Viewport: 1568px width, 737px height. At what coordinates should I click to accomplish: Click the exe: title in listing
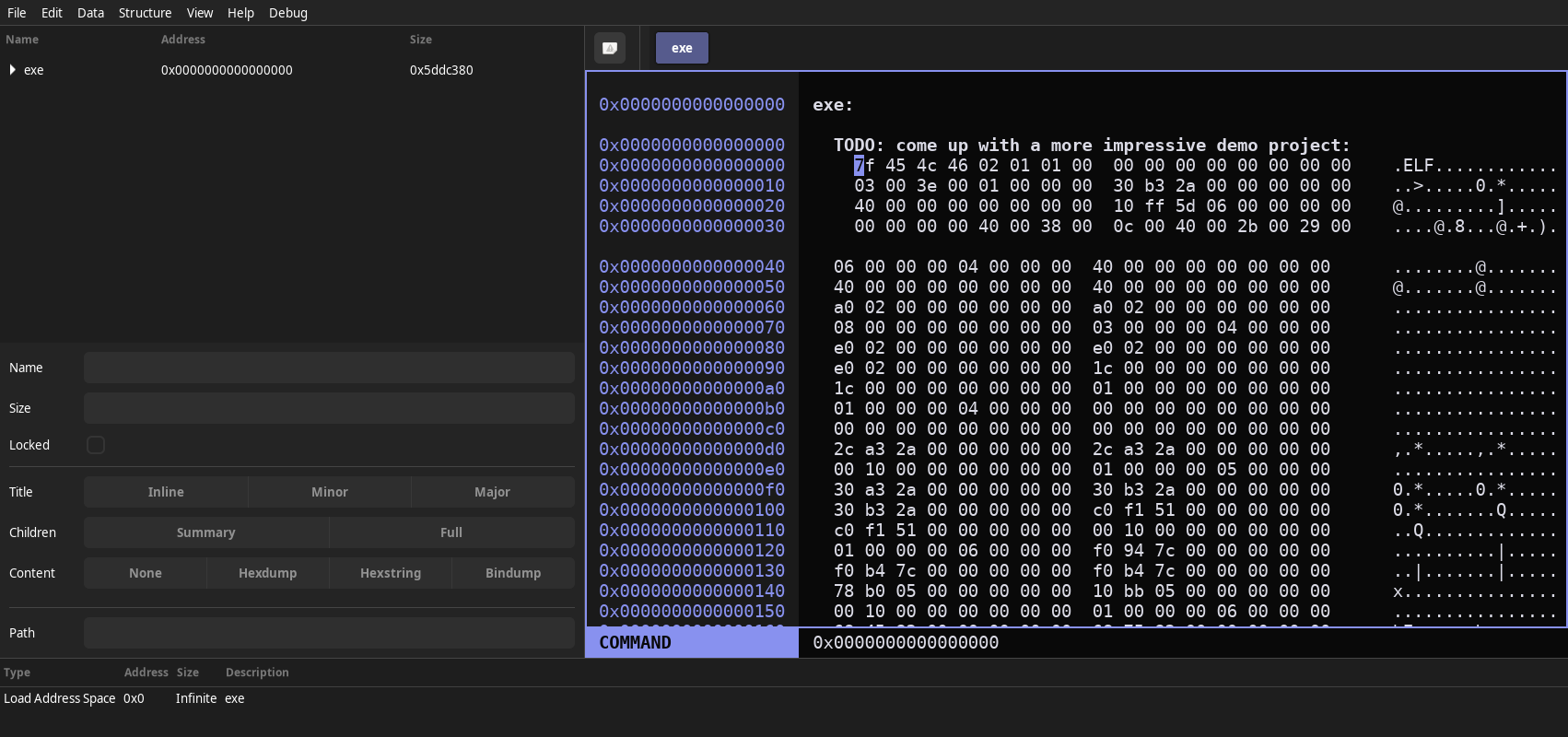coord(833,105)
